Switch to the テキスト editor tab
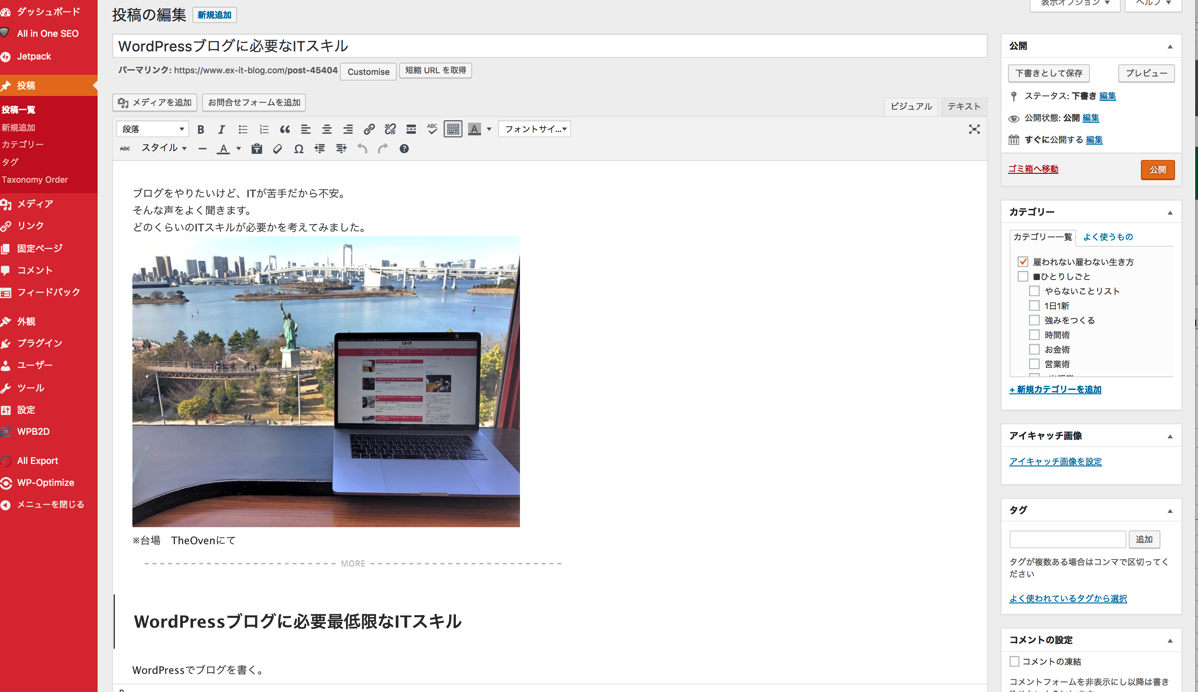The image size is (1198, 692). click(963, 106)
